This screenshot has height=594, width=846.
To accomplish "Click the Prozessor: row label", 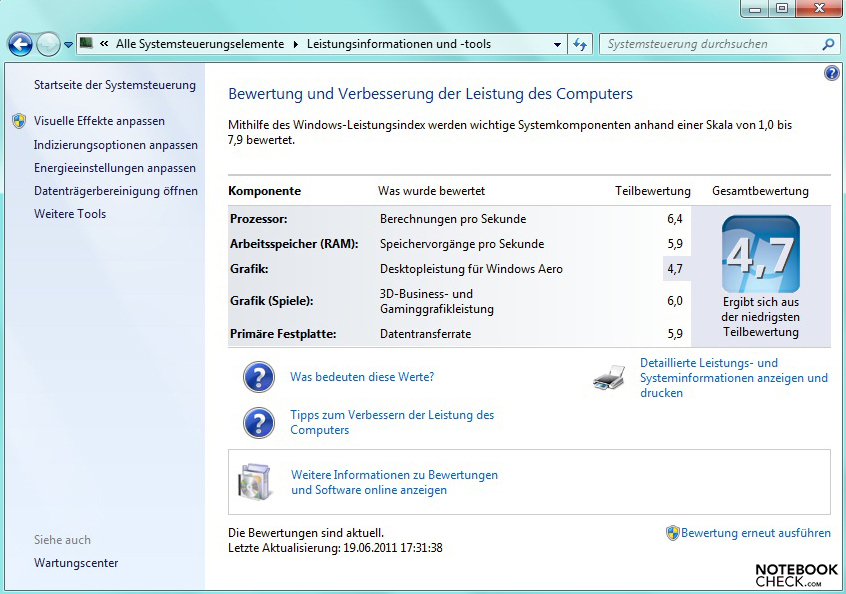I will pyautogui.click(x=258, y=219).
